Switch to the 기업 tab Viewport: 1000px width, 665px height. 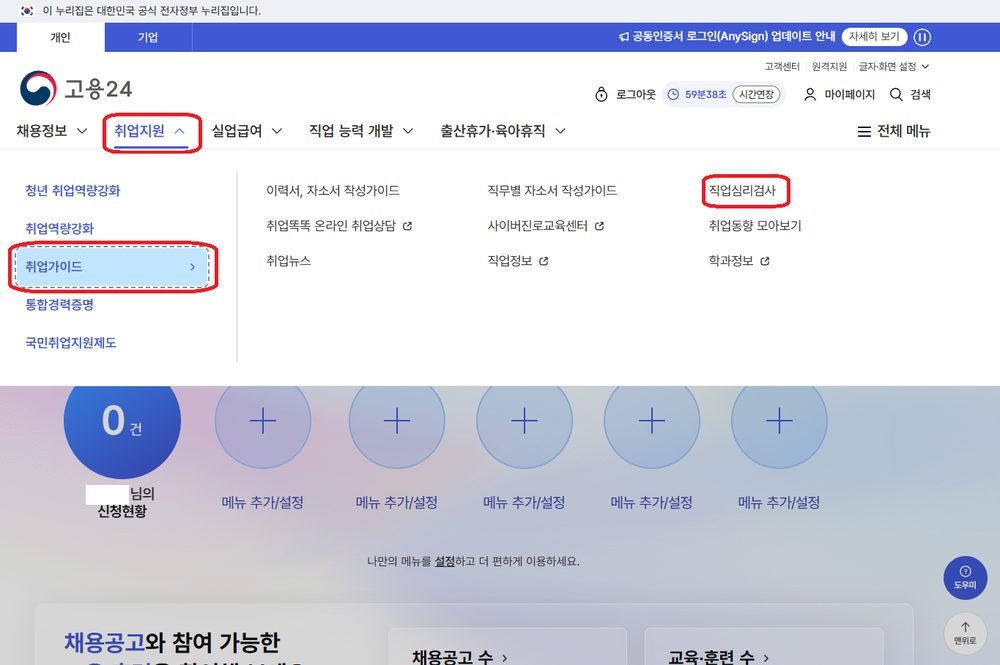(148, 37)
